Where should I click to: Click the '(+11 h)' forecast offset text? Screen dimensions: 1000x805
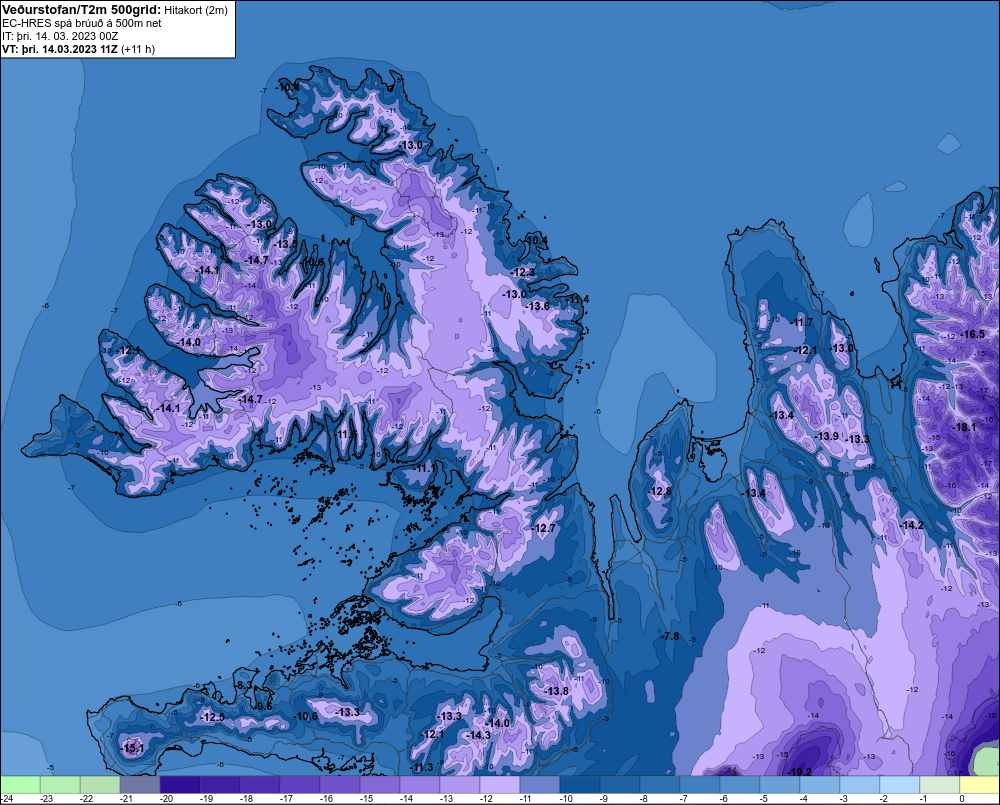pyautogui.click(x=138, y=49)
